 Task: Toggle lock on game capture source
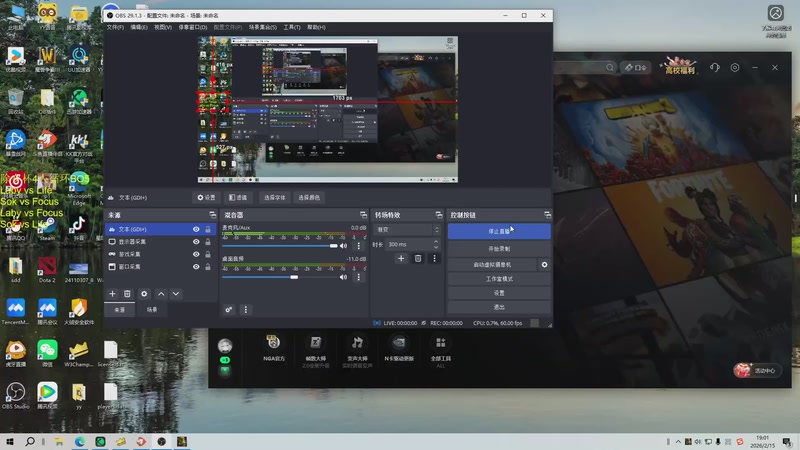point(208,254)
